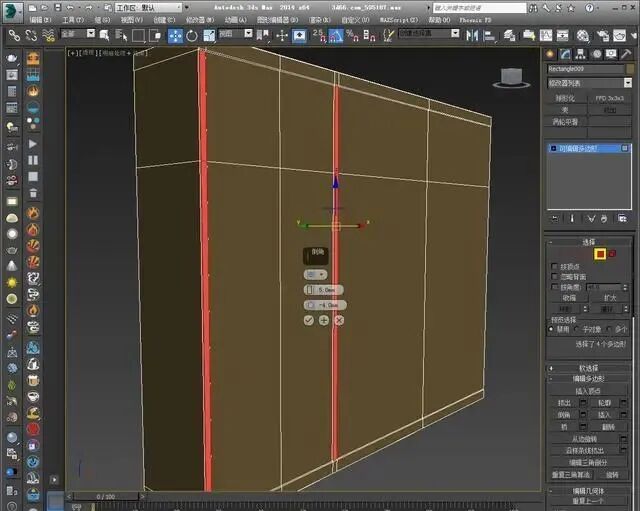Open the 创建(C) menu
This screenshot has width=640, height=511.
164,20
